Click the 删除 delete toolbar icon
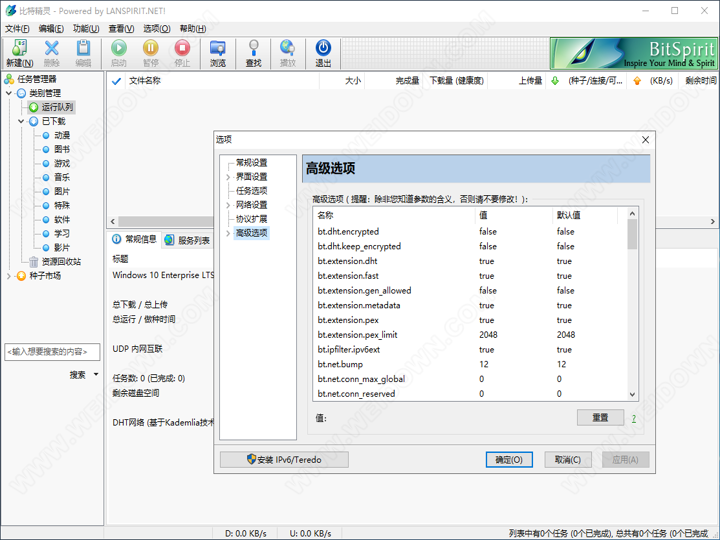Screen dimensions: 720x540 pos(51,53)
